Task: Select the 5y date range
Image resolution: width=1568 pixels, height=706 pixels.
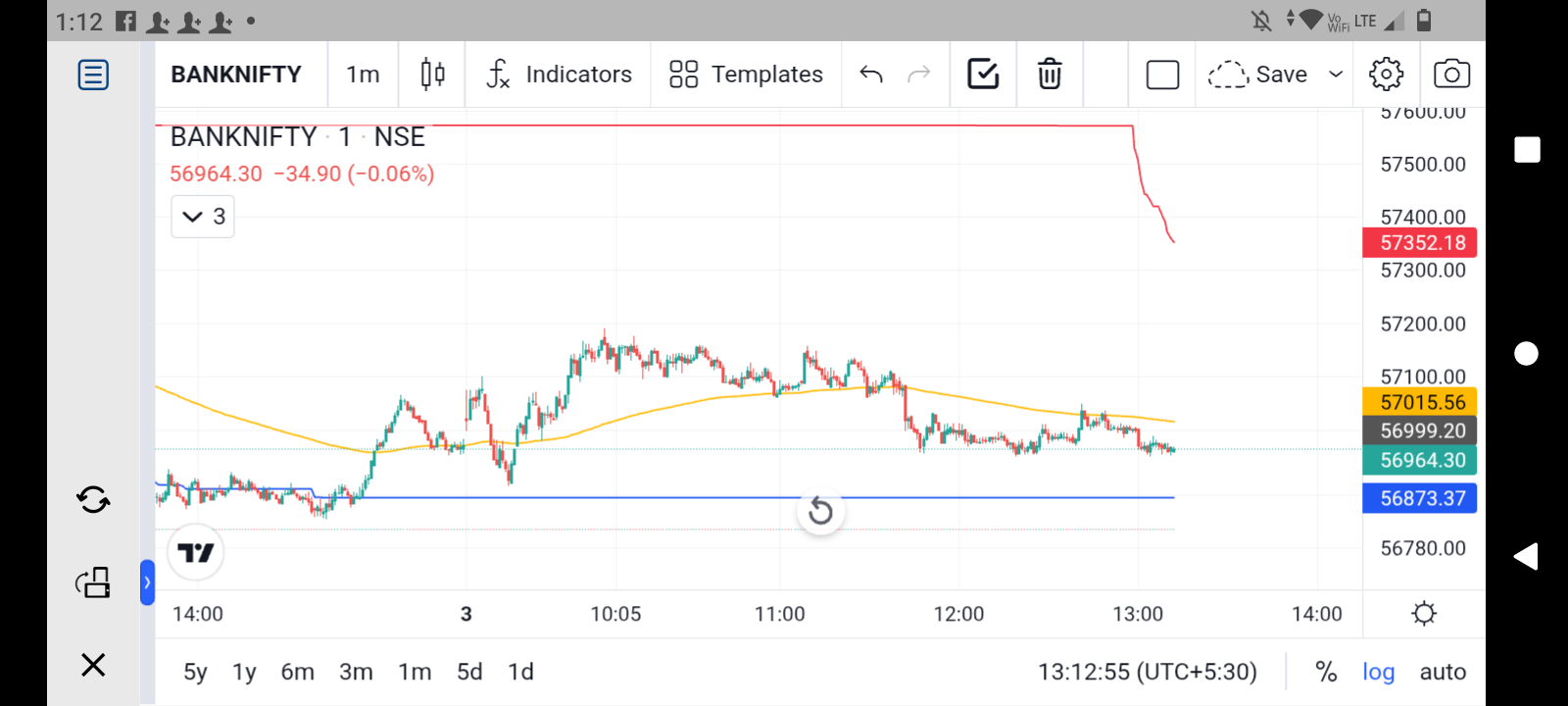Action: [195, 672]
